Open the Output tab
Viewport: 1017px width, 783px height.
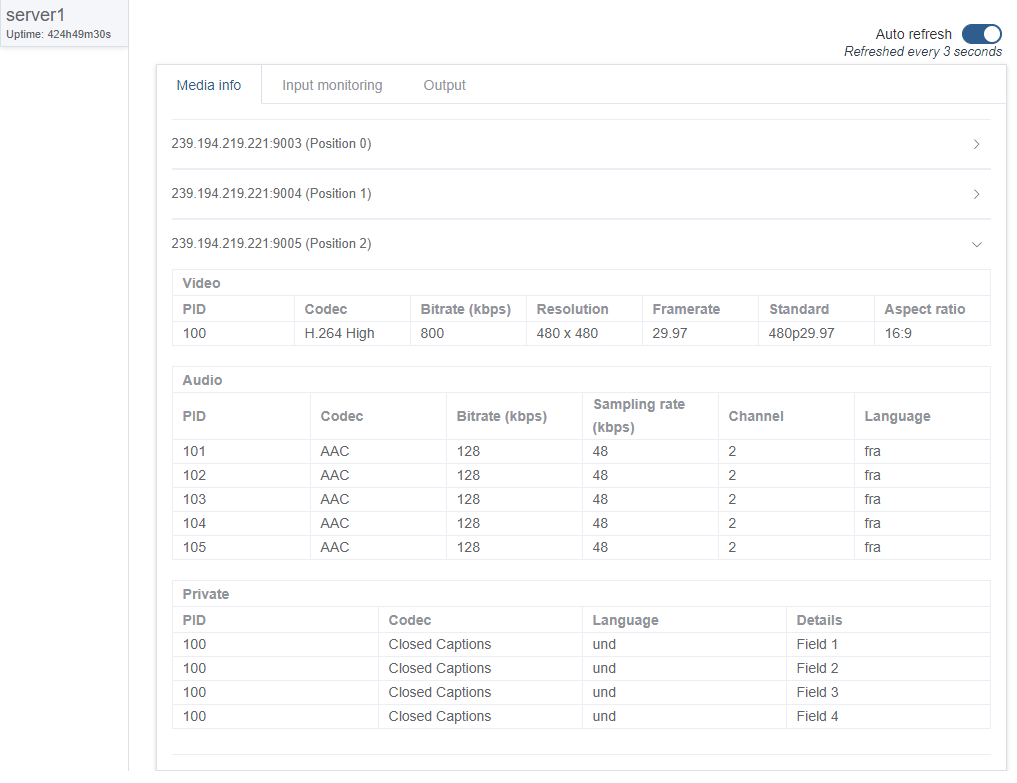[444, 85]
